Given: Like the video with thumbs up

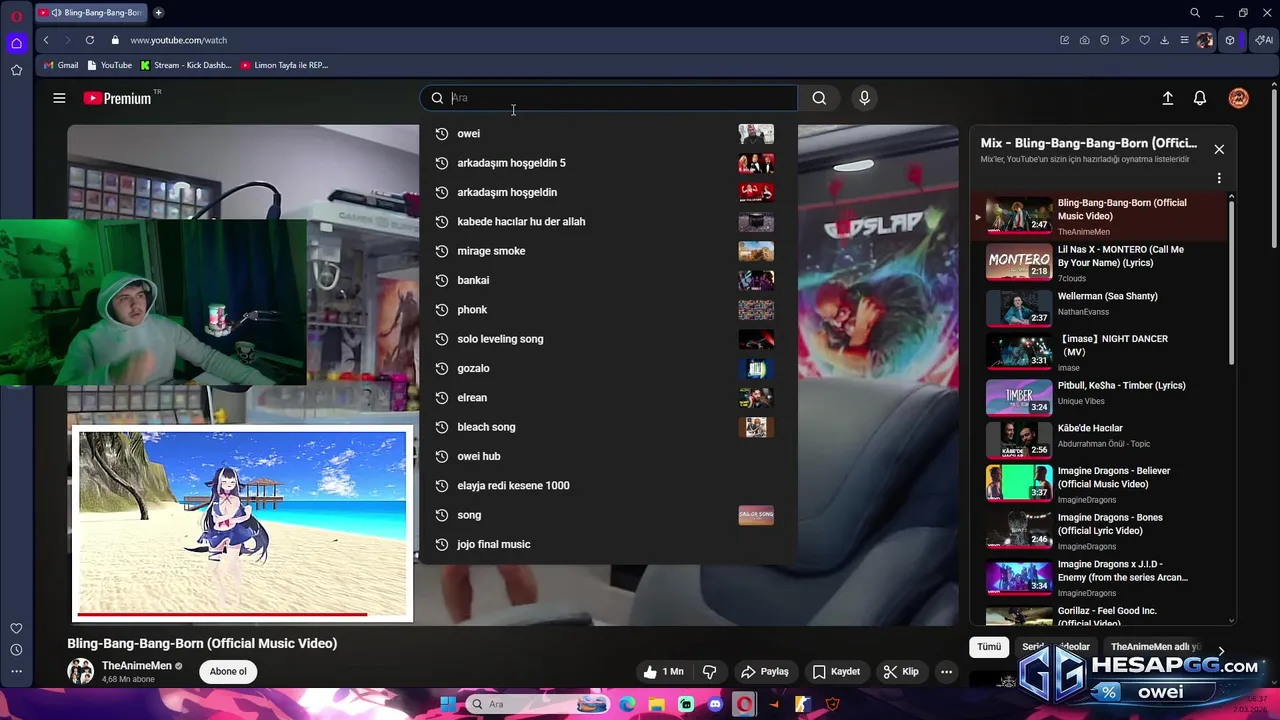Looking at the screenshot, I should (x=663, y=672).
